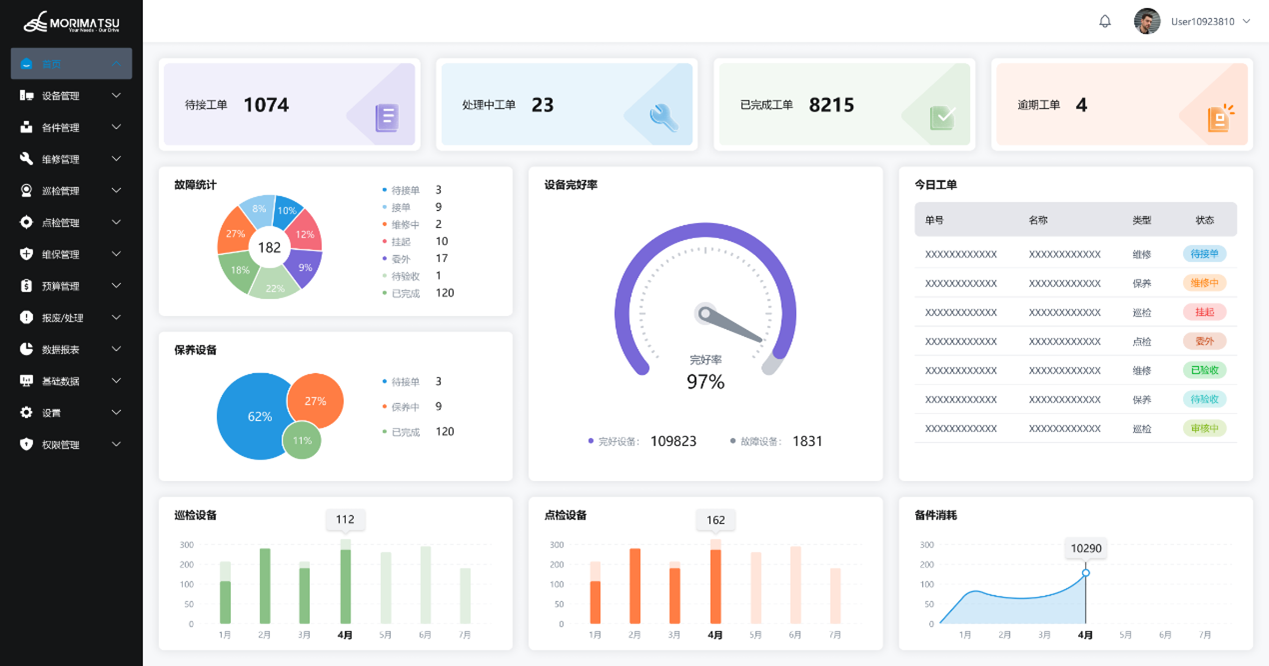Open the User10923810 account dropdown arrow
The image size is (1269, 666).
coord(1246,21)
